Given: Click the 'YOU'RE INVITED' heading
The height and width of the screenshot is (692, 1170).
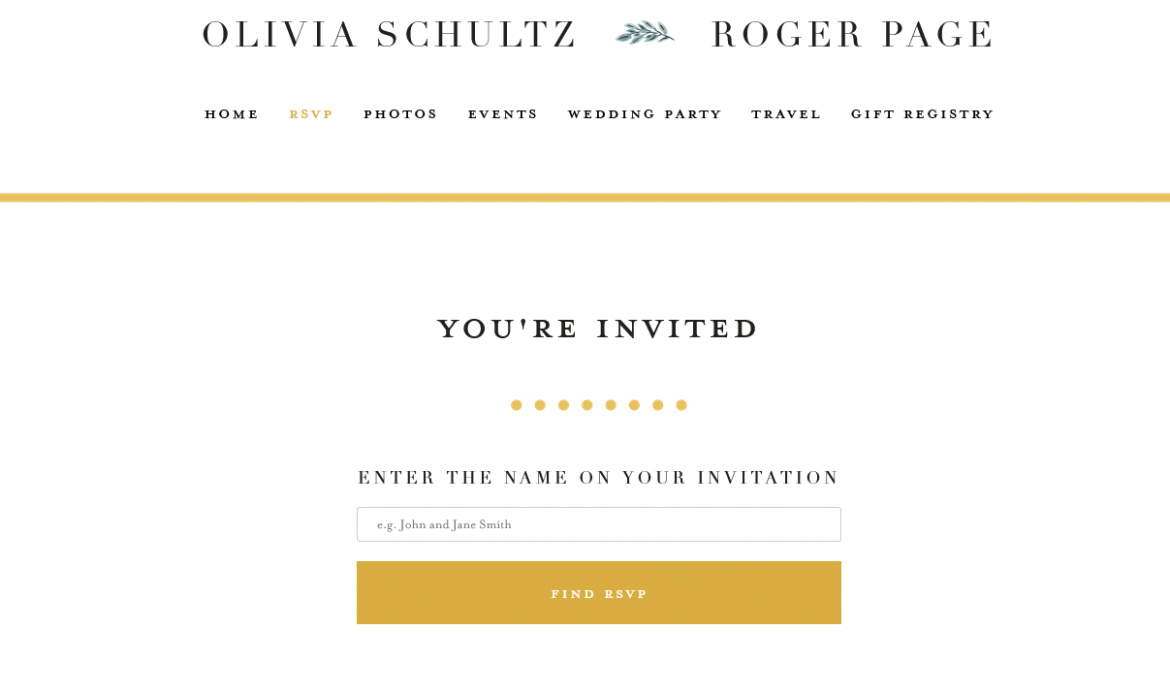Looking at the screenshot, I should click(x=598, y=328).
